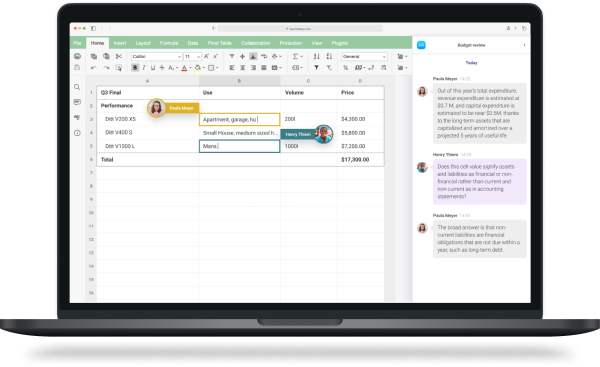
Task: Switch to the View tab
Action: pos(316,43)
